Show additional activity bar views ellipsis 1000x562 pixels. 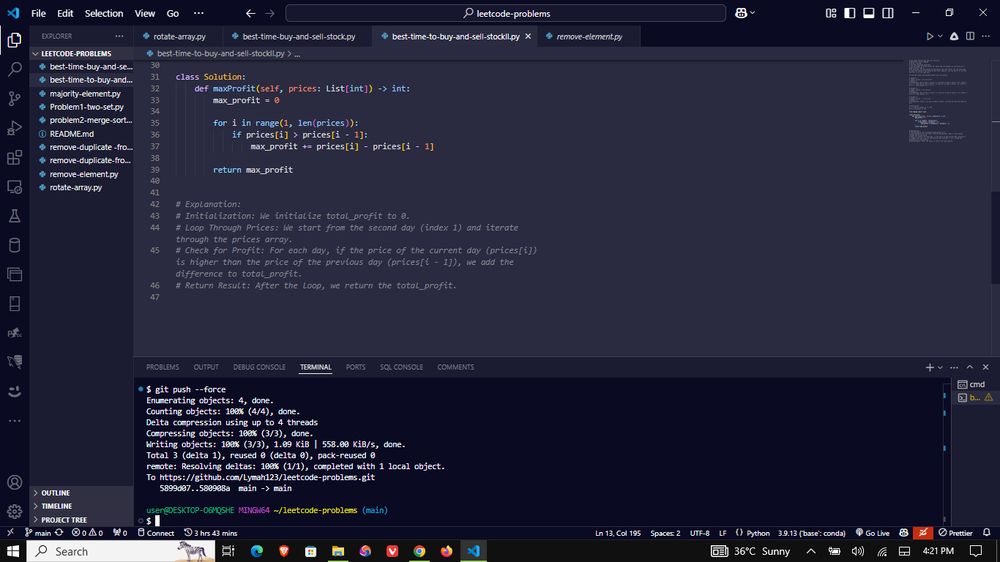(x=14, y=421)
